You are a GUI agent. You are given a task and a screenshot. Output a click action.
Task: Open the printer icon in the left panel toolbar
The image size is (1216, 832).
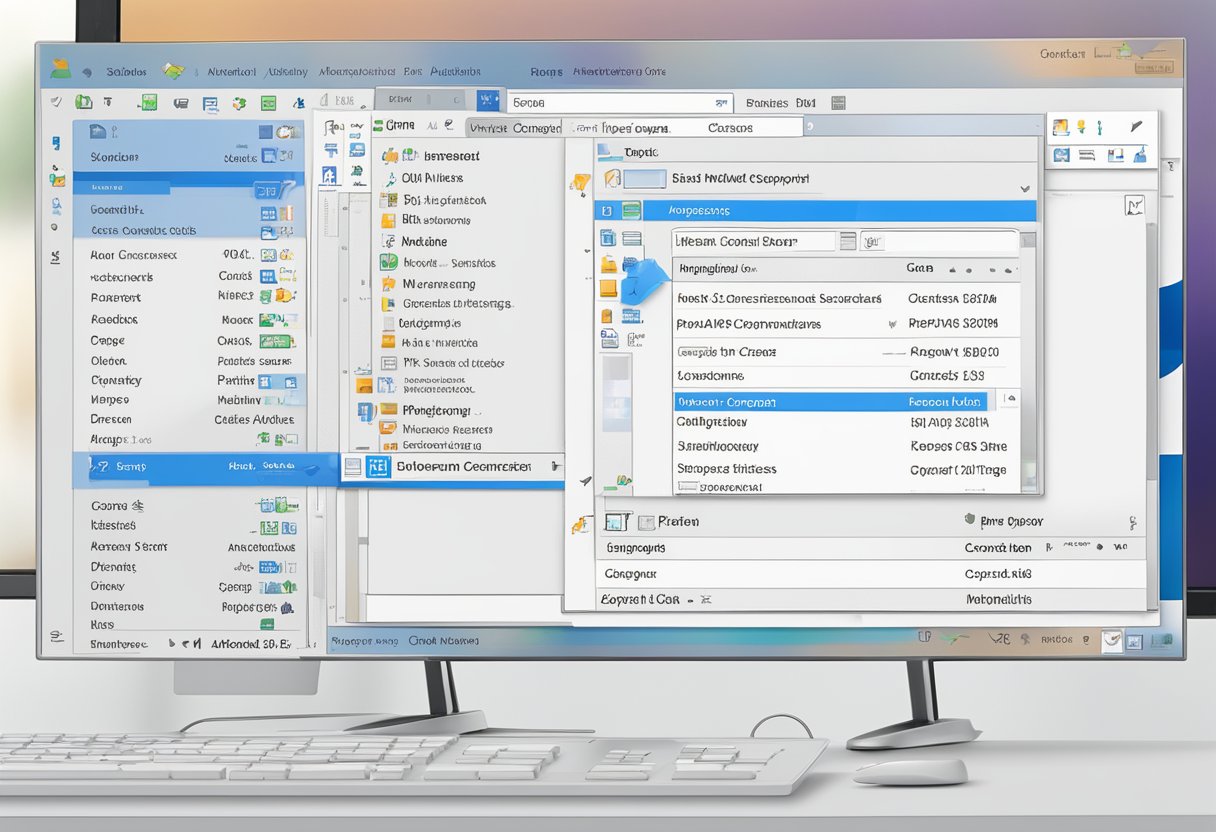(108, 101)
